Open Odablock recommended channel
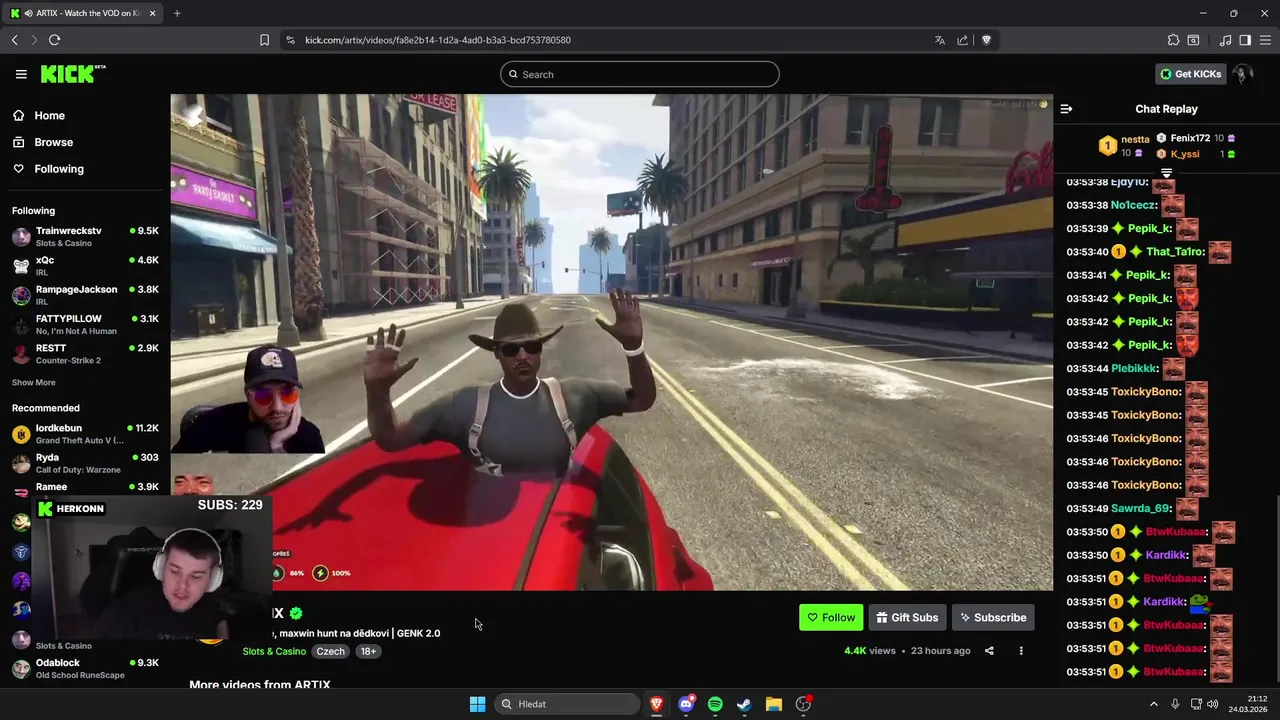 click(x=85, y=668)
